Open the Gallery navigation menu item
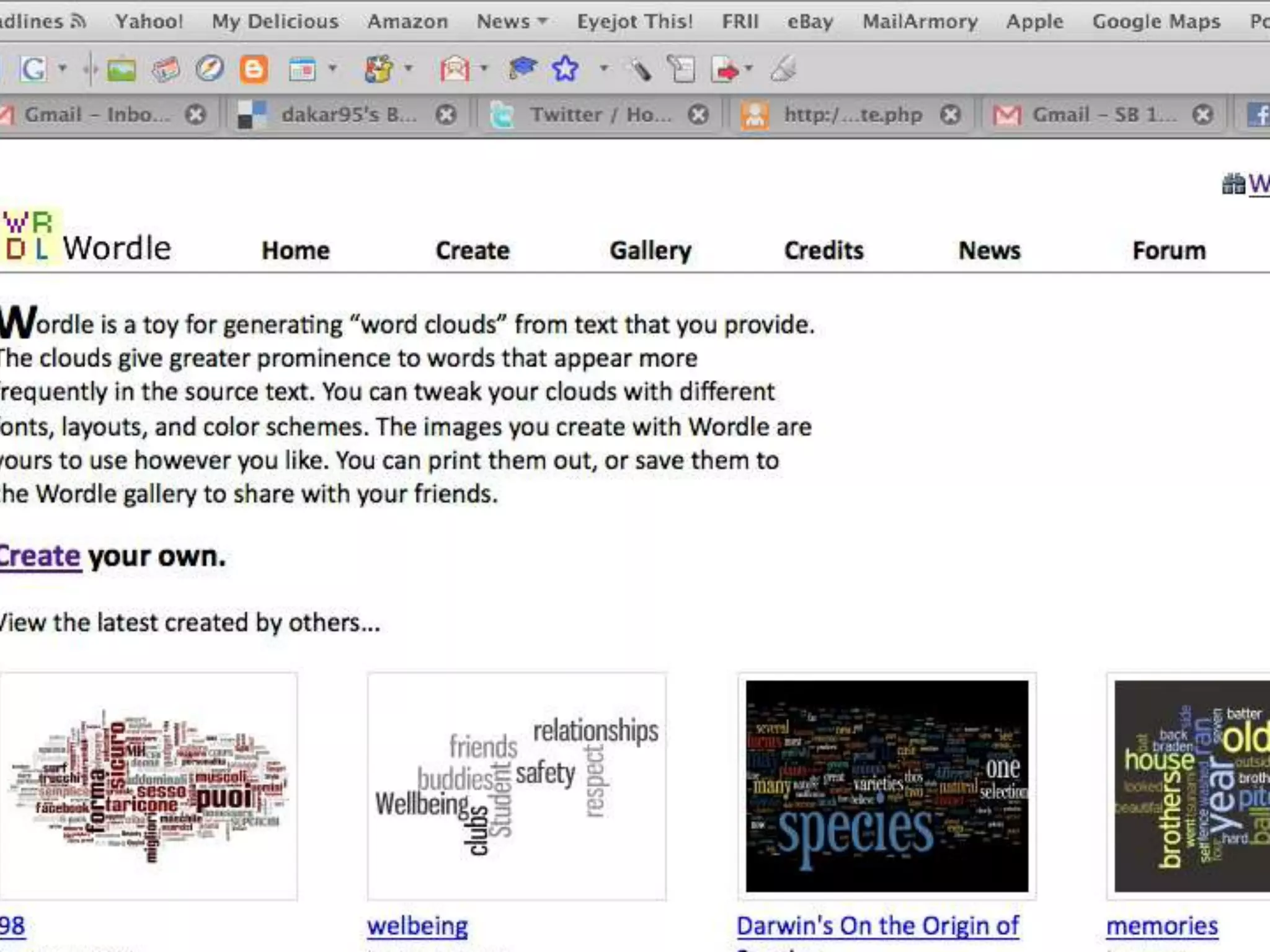The width and height of the screenshot is (1270, 952). pos(650,251)
